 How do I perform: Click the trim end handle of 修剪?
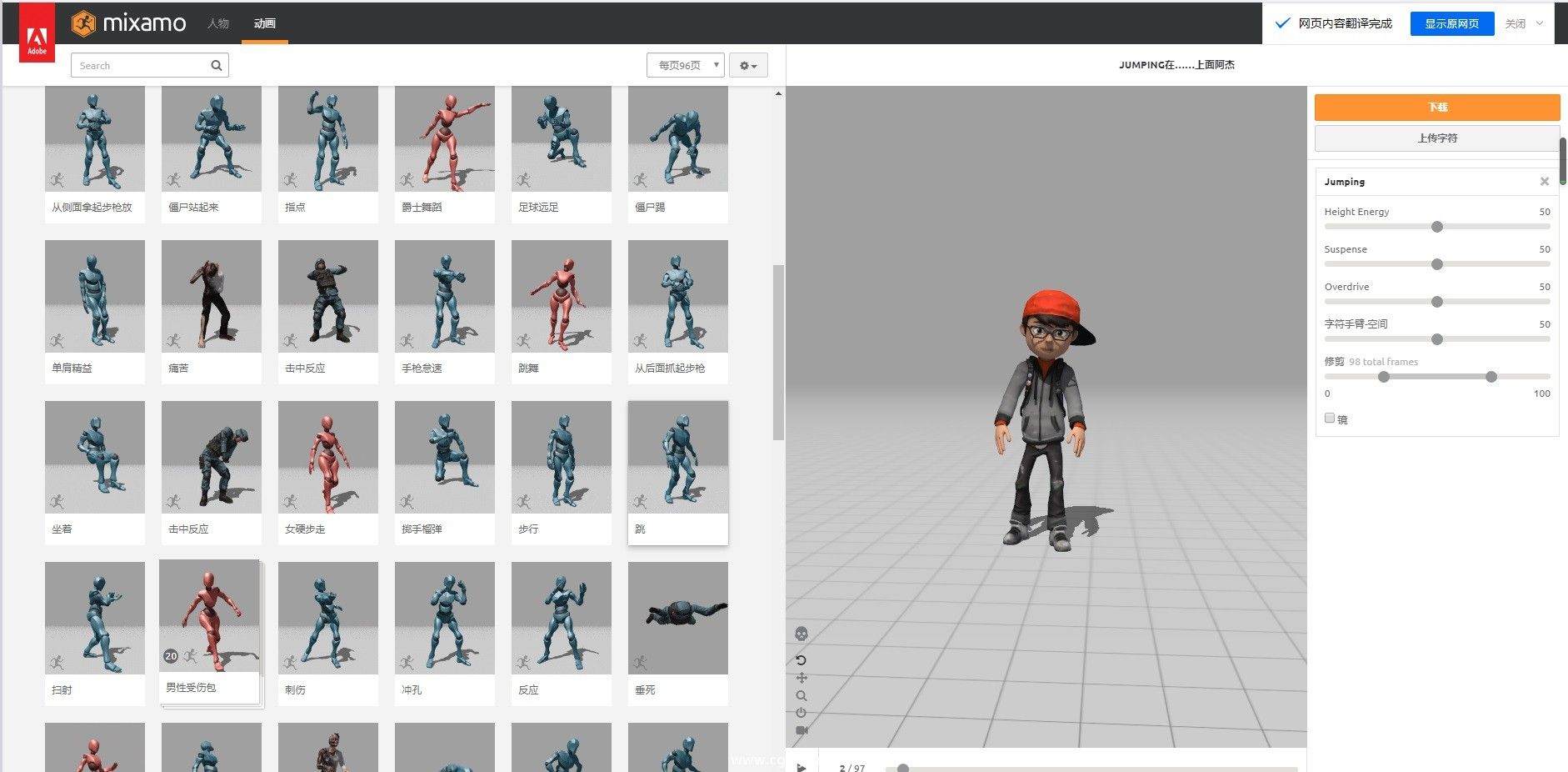(1491, 377)
